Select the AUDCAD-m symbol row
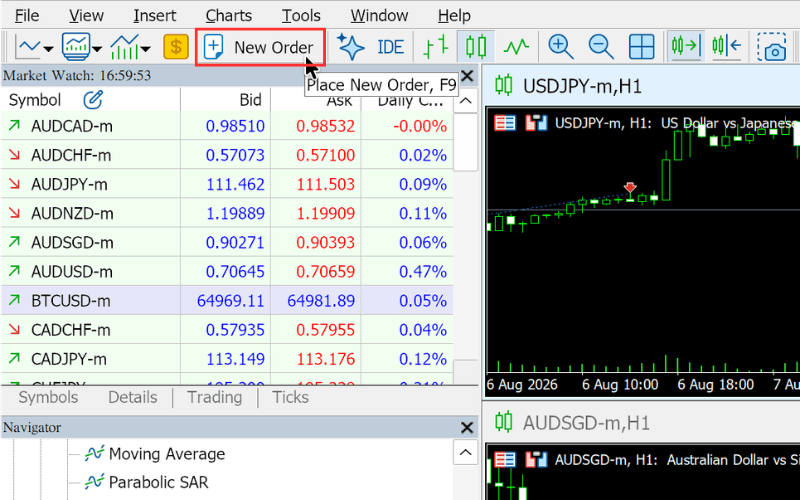The image size is (800, 500). [227, 126]
